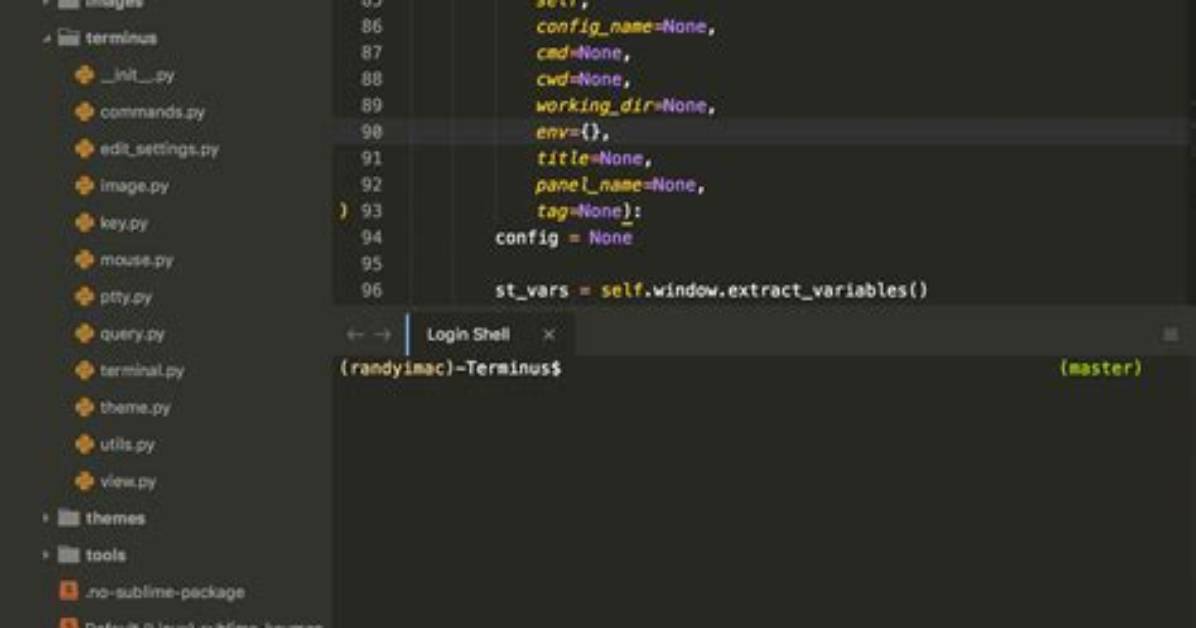Click line number 90 in gutter
This screenshot has width=1196, height=628.
371,131
